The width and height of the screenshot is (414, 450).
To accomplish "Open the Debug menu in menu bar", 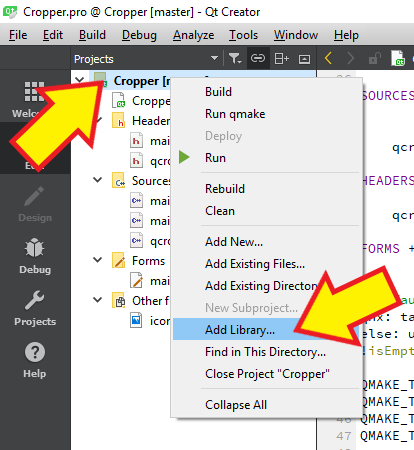I will [x=139, y=35].
